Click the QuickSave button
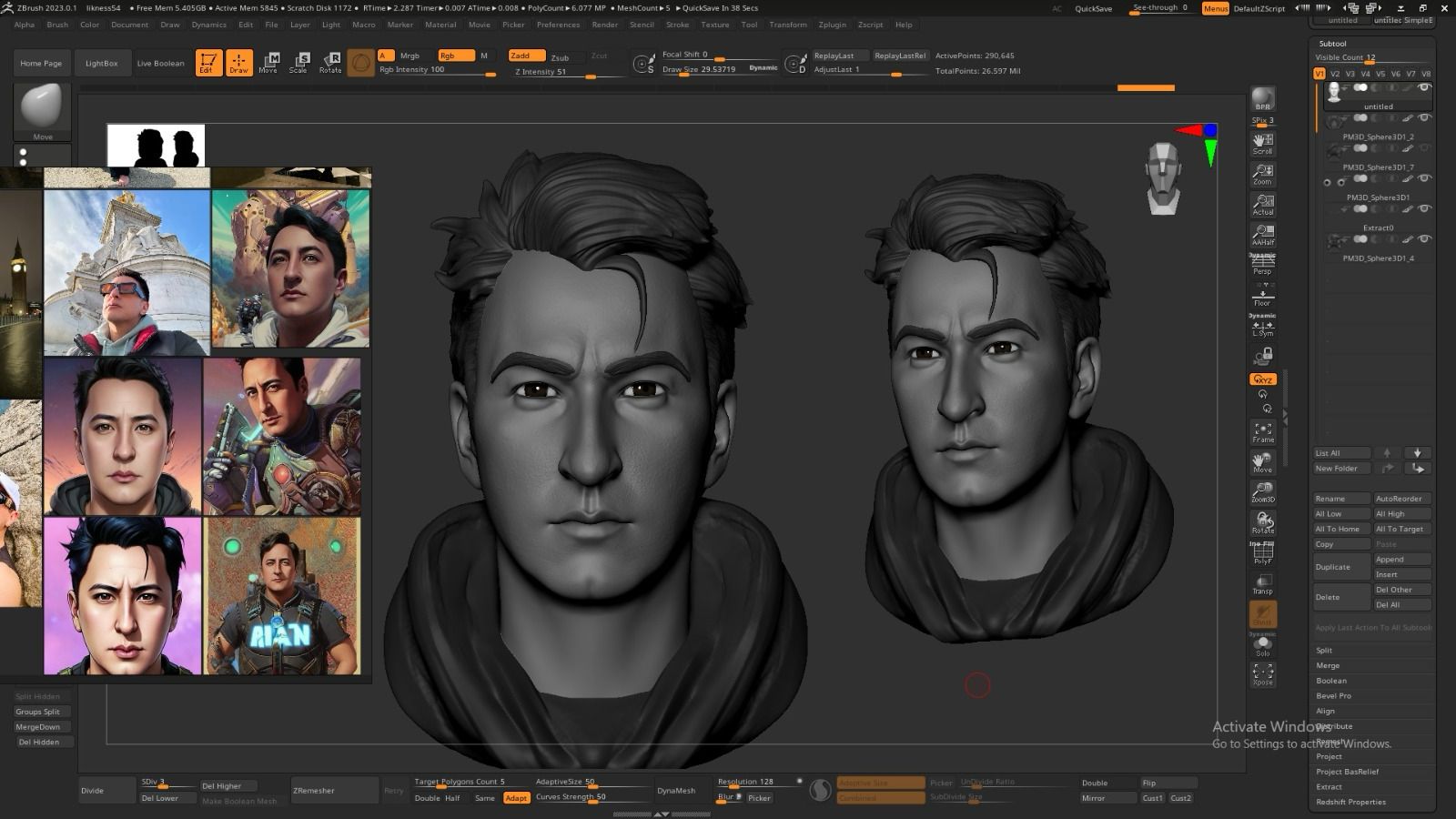This screenshot has height=819, width=1456. 1093,9
